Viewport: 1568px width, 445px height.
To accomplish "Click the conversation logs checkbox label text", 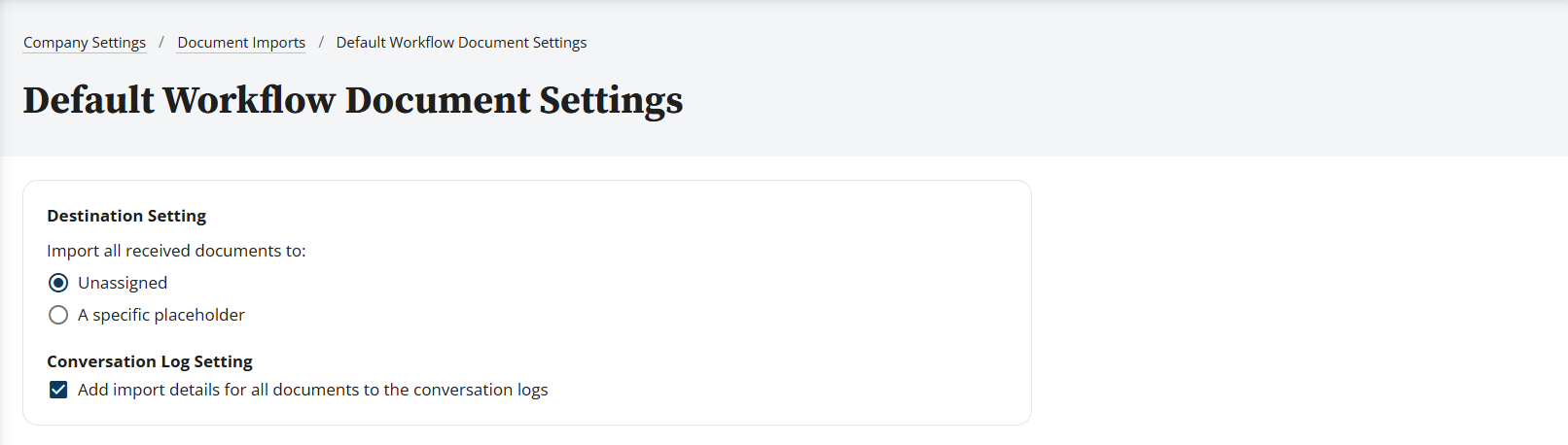I will click(x=312, y=390).
